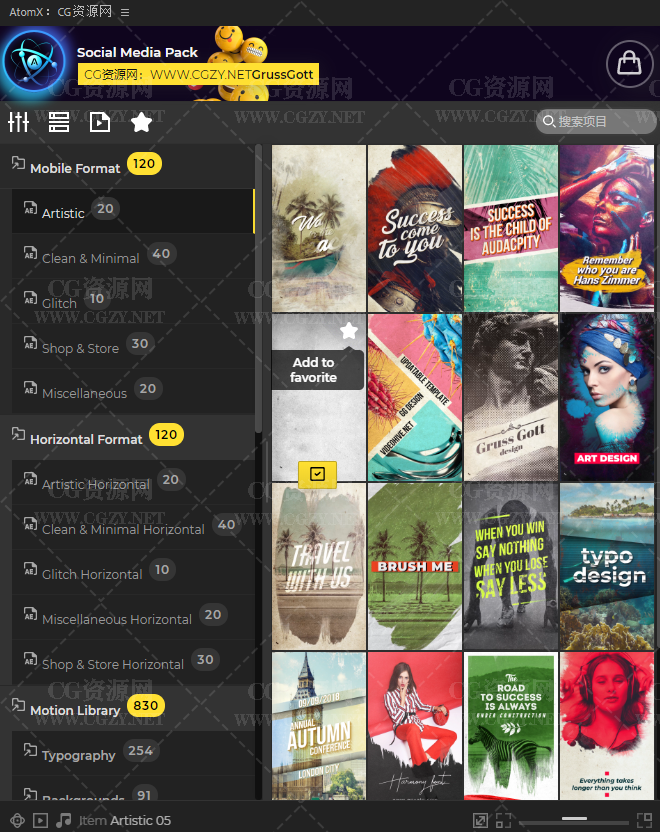Select the Clean & Minimal subcategory
This screenshot has height=832, width=660.
click(x=90, y=258)
